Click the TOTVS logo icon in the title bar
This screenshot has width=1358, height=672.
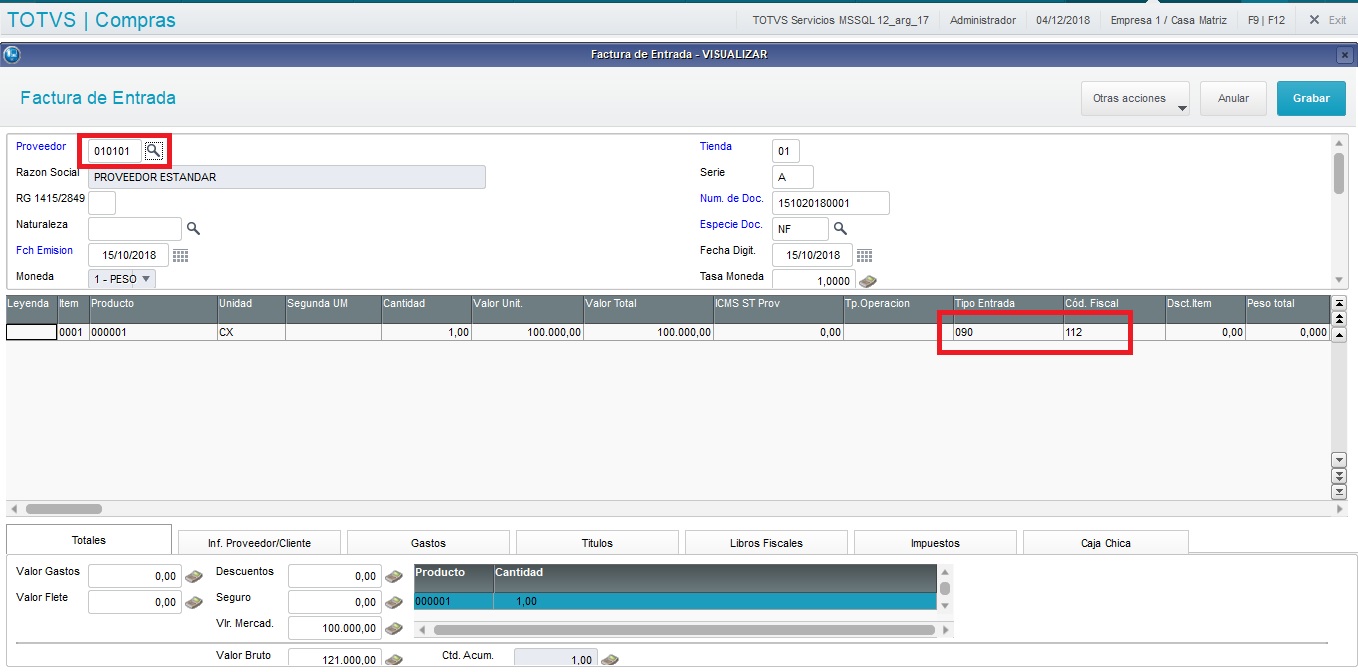[12, 55]
